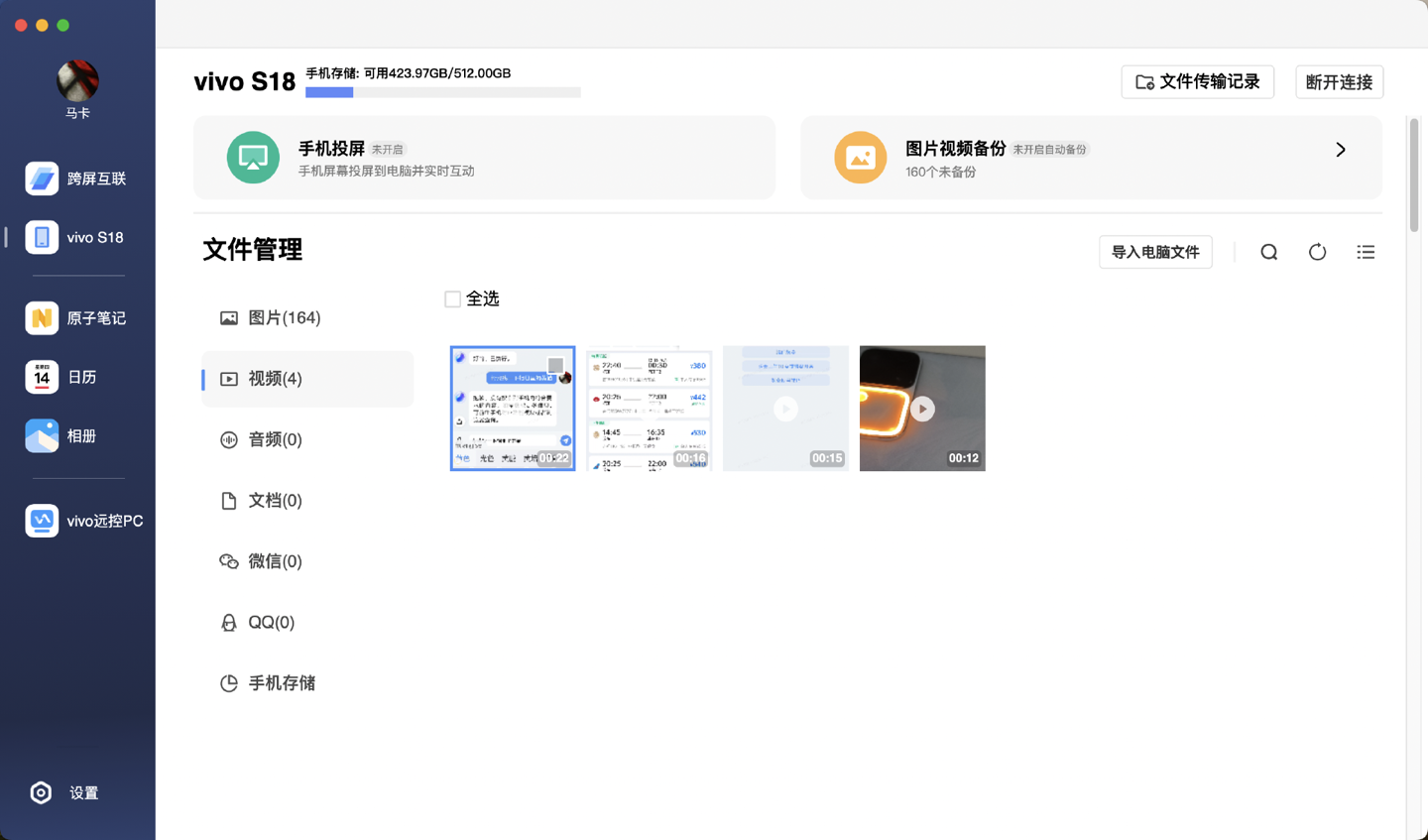
Task: Open the 音频(0) category
Action: [307, 439]
